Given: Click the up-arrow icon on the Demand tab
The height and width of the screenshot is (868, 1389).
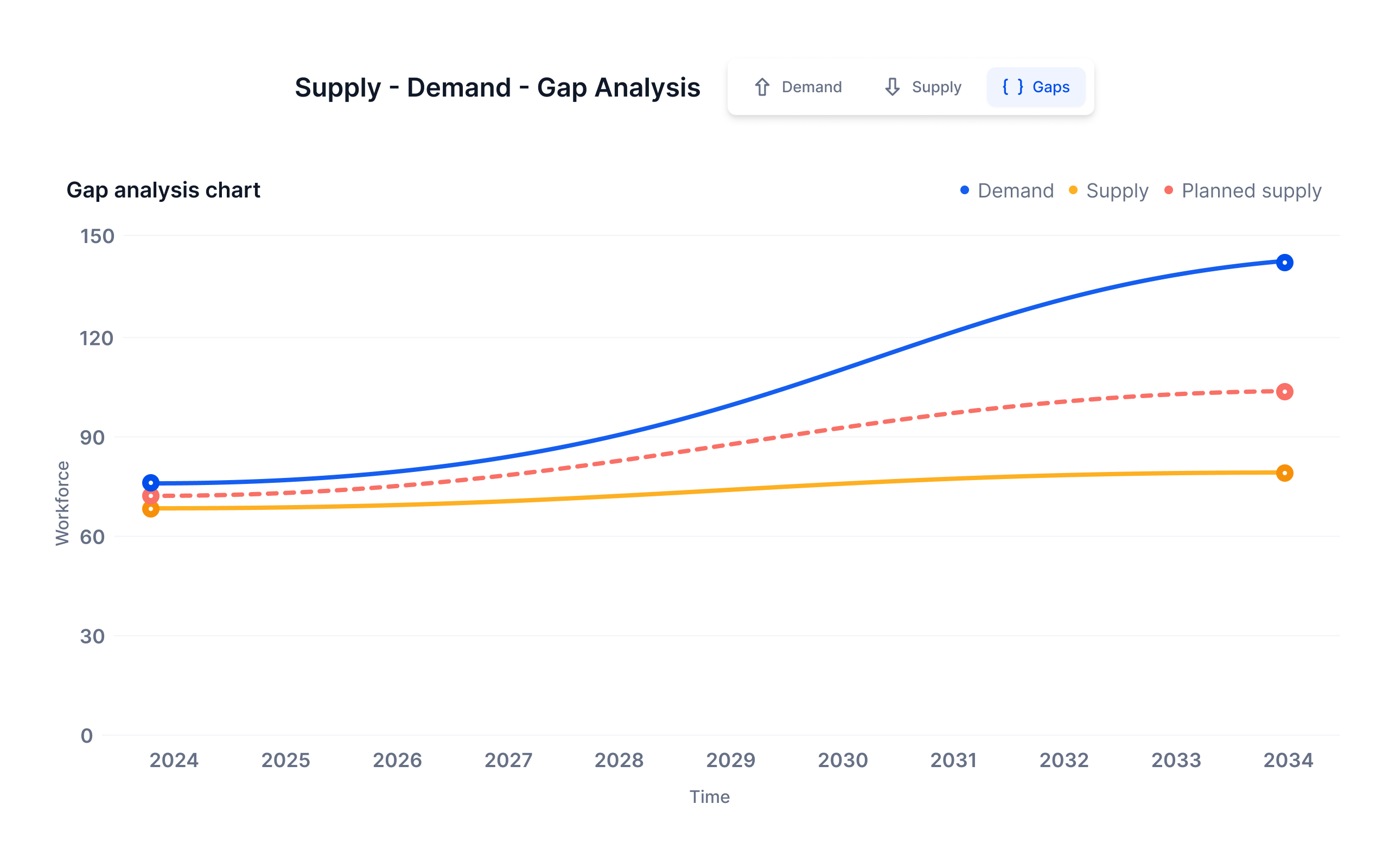Looking at the screenshot, I should click(x=762, y=87).
